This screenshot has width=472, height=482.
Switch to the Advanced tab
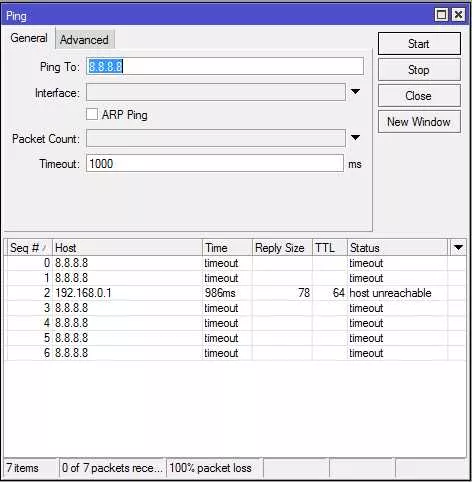[x=84, y=40]
